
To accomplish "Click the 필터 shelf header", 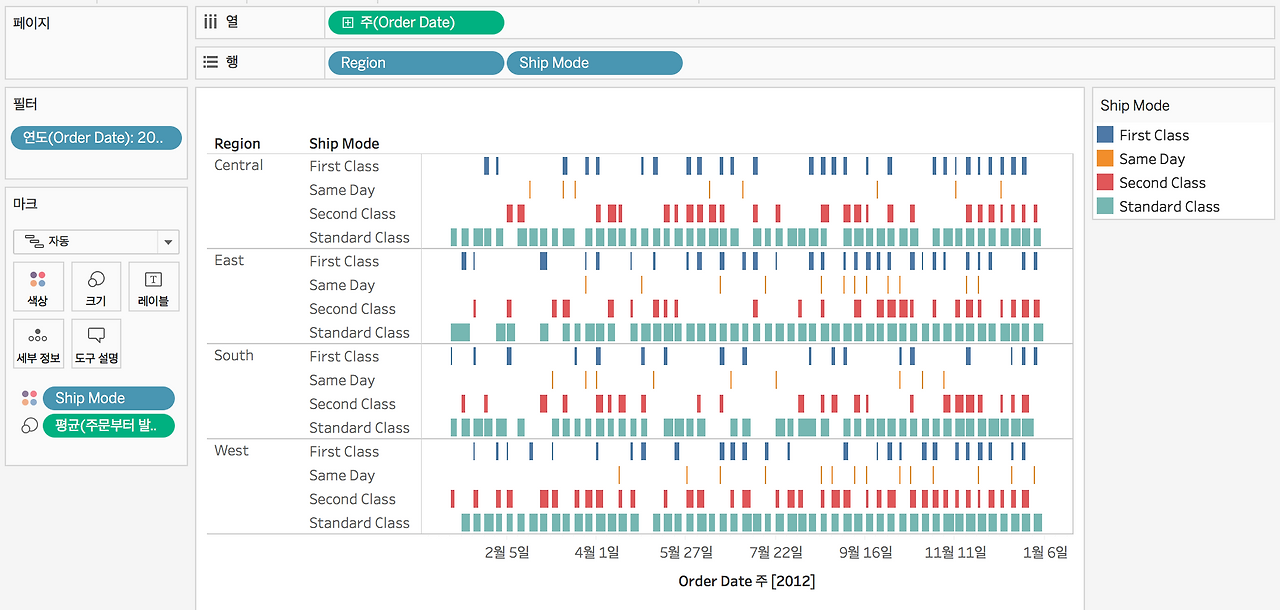I will tap(25, 104).
